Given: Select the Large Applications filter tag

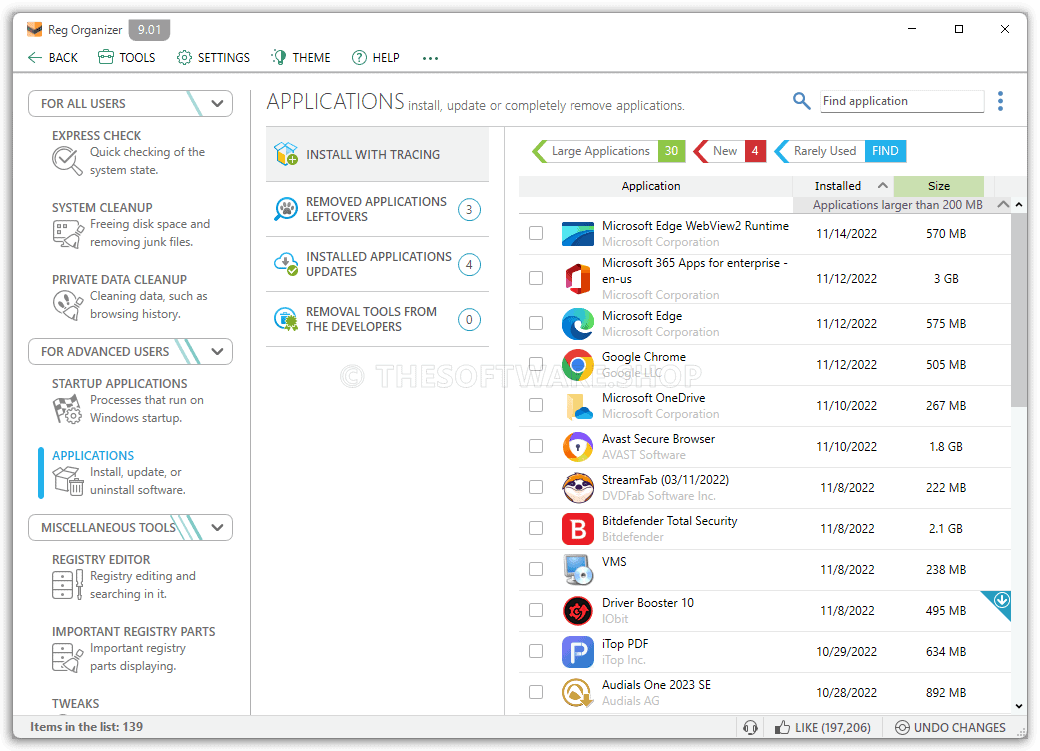Looking at the screenshot, I should [608, 151].
